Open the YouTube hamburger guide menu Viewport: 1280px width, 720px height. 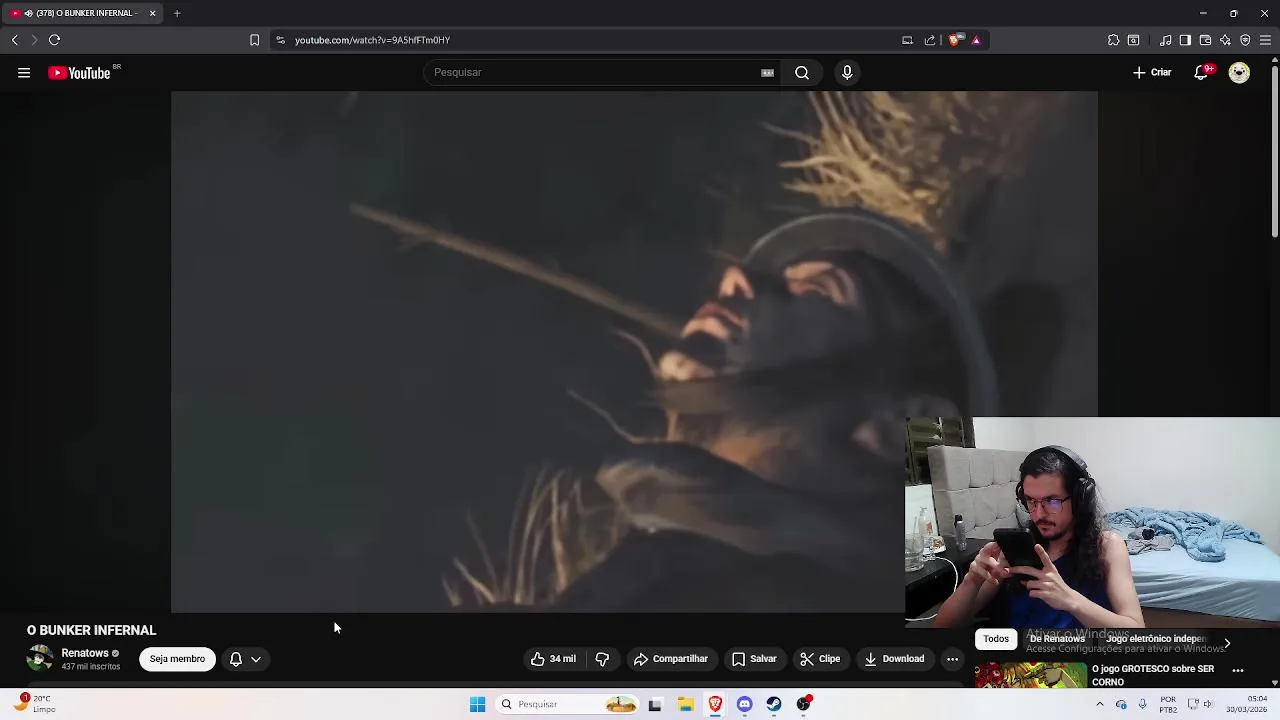[x=24, y=72]
